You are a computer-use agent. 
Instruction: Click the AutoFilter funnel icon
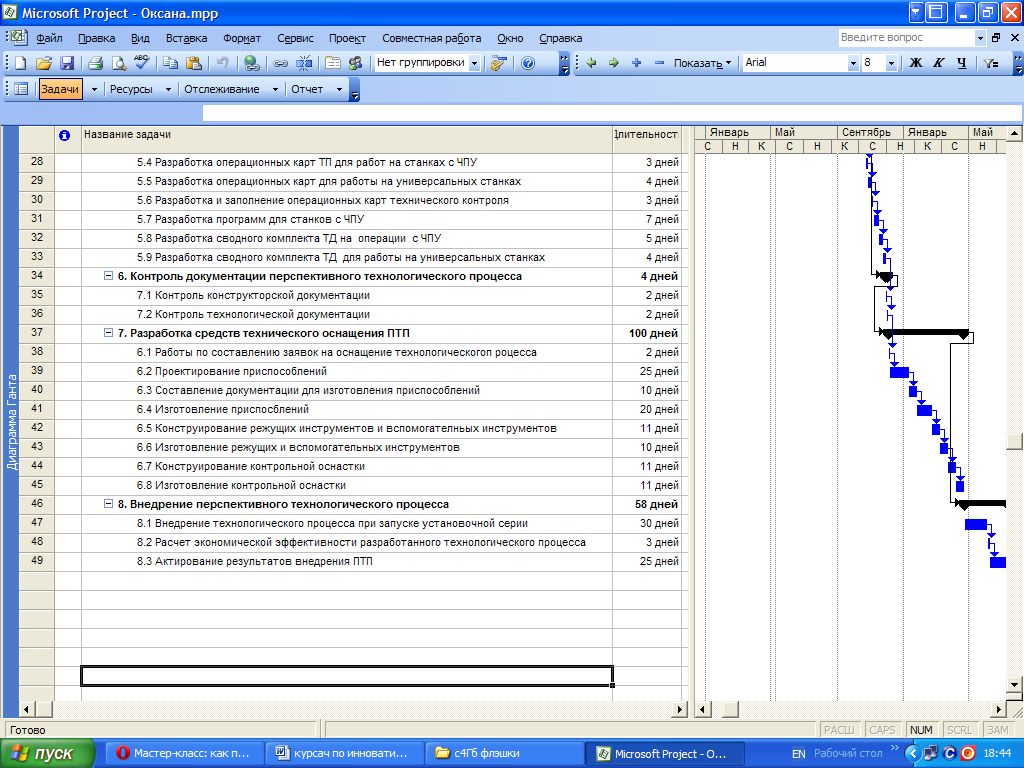990,63
